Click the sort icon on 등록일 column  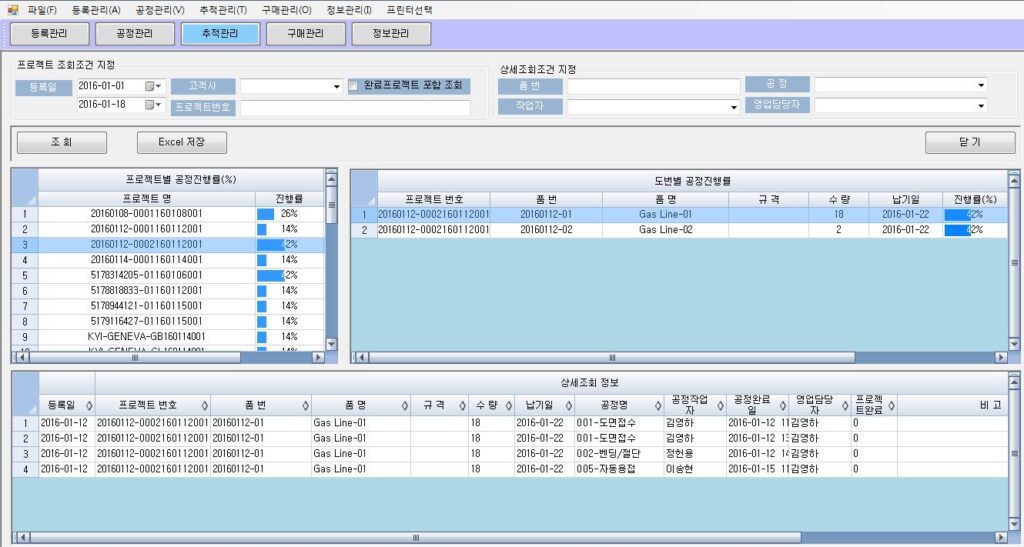89,405
